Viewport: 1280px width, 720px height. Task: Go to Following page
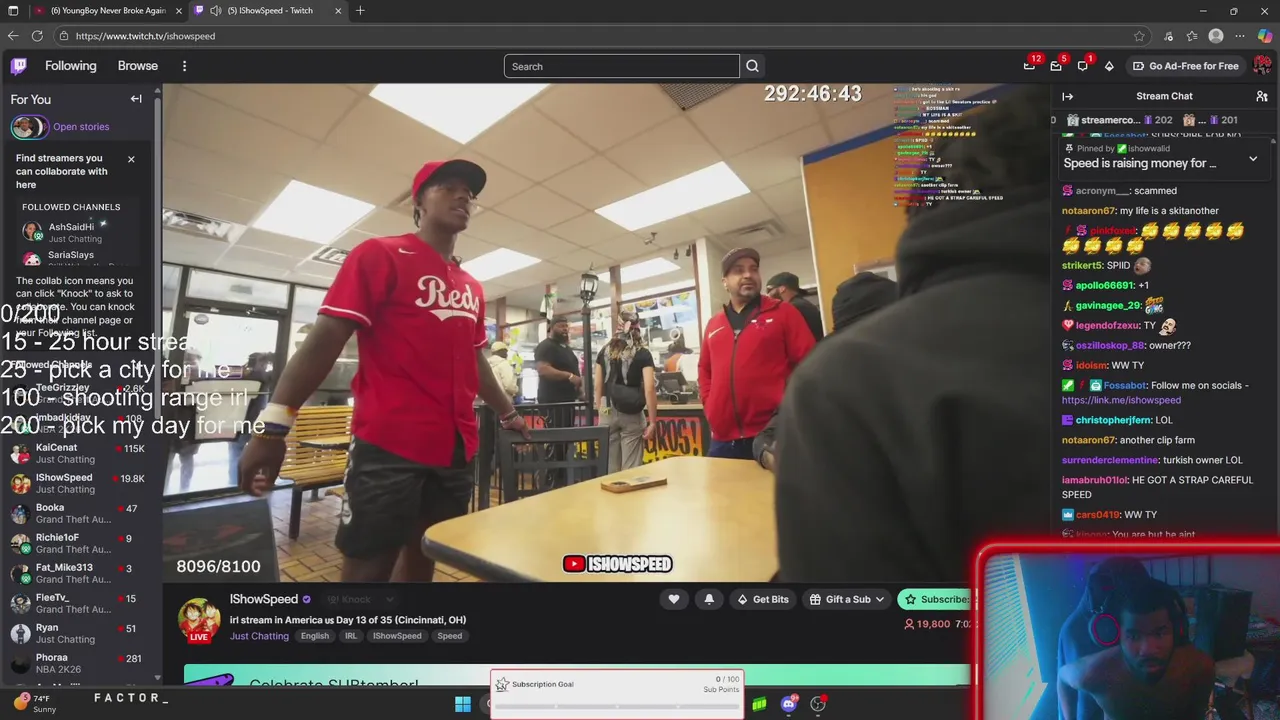(71, 66)
